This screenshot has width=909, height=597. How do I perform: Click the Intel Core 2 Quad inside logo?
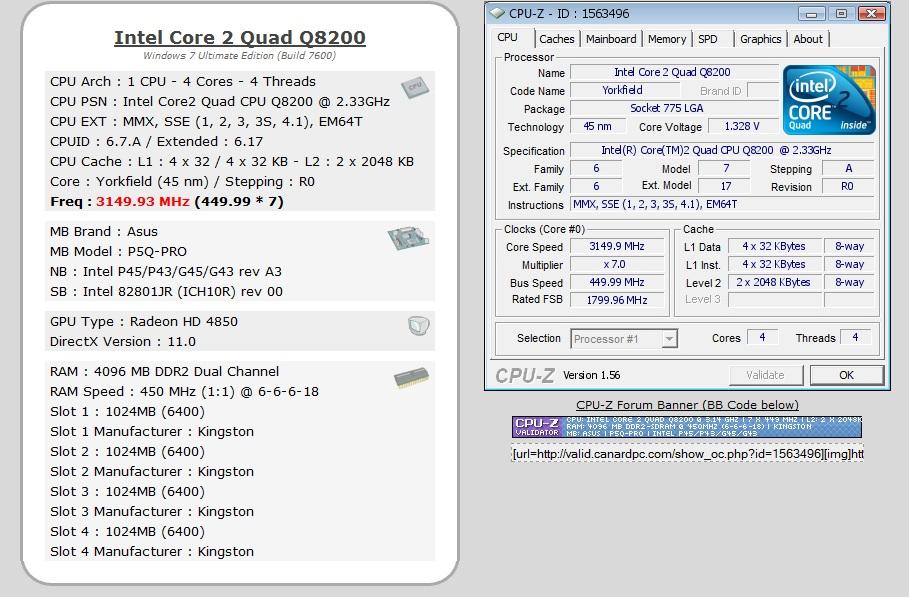click(829, 100)
